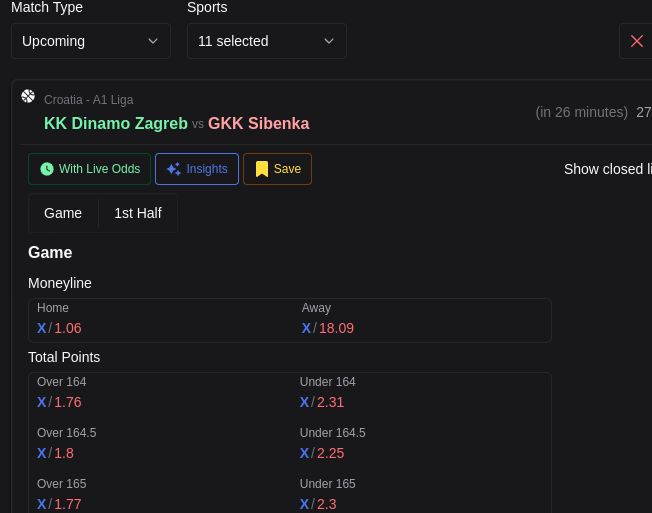The image size is (652, 513).
Task: Click the clock icon in With Live Odds
Action: pyautogui.click(x=47, y=169)
